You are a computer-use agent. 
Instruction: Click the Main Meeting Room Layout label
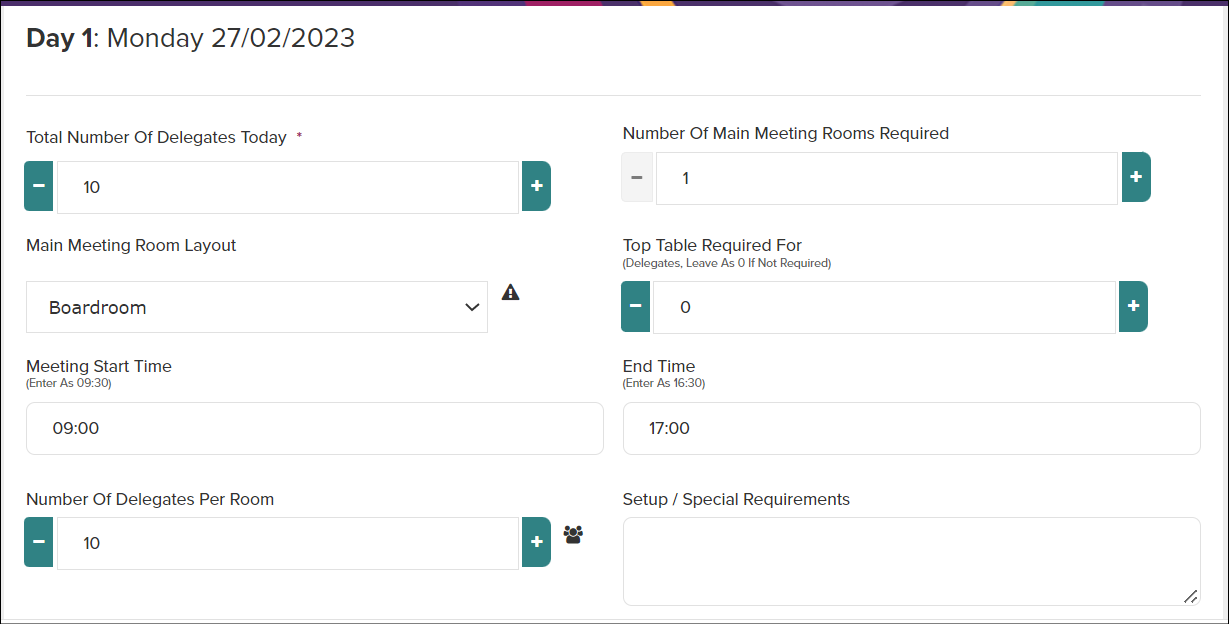[x=131, y=245]
